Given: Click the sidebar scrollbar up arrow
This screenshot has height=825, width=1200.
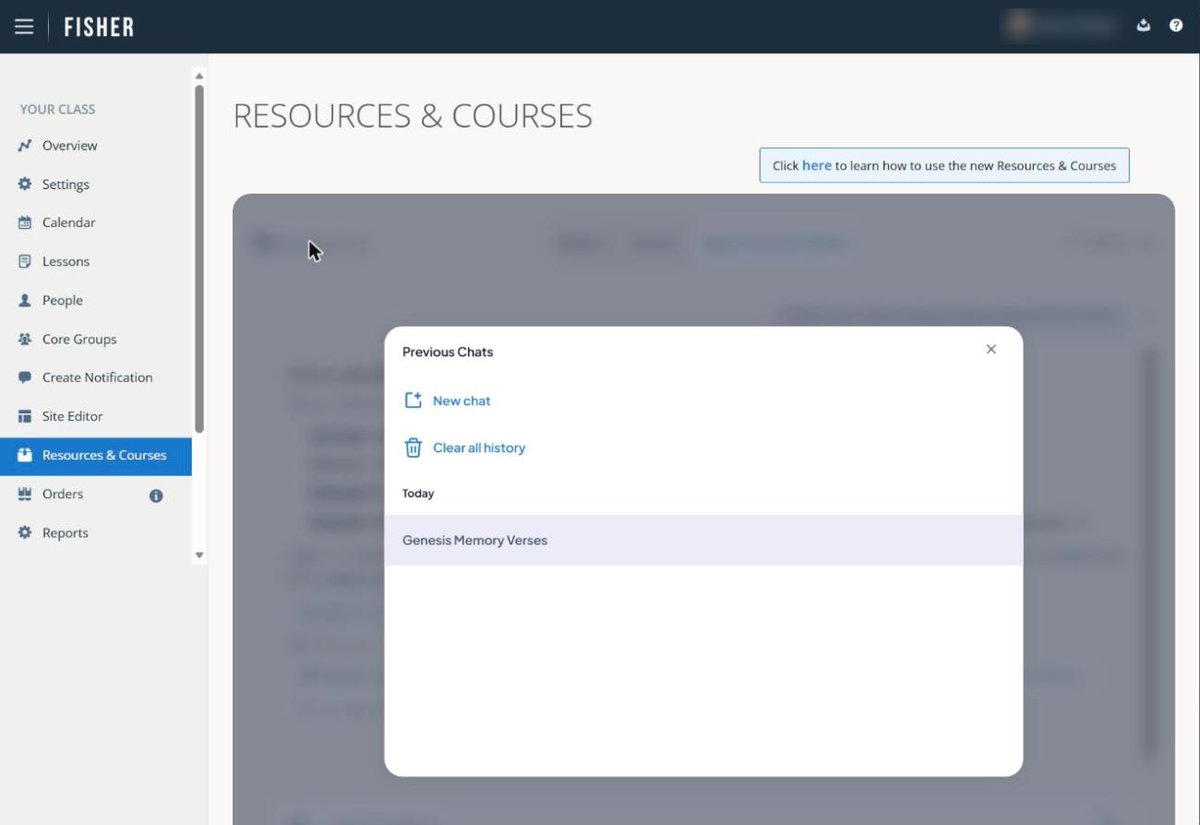Looking at the screenshot, I should (x=199, y=76).
